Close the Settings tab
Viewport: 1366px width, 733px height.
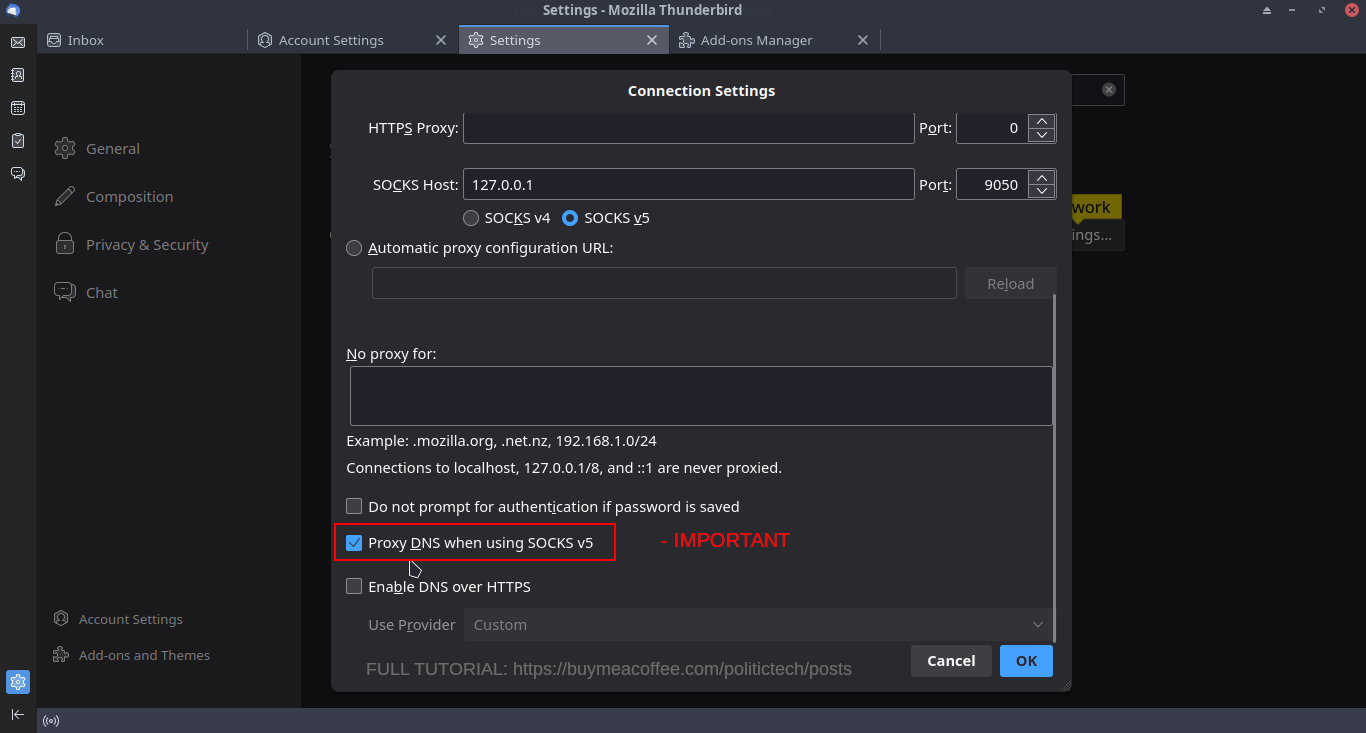click(652, 40)
